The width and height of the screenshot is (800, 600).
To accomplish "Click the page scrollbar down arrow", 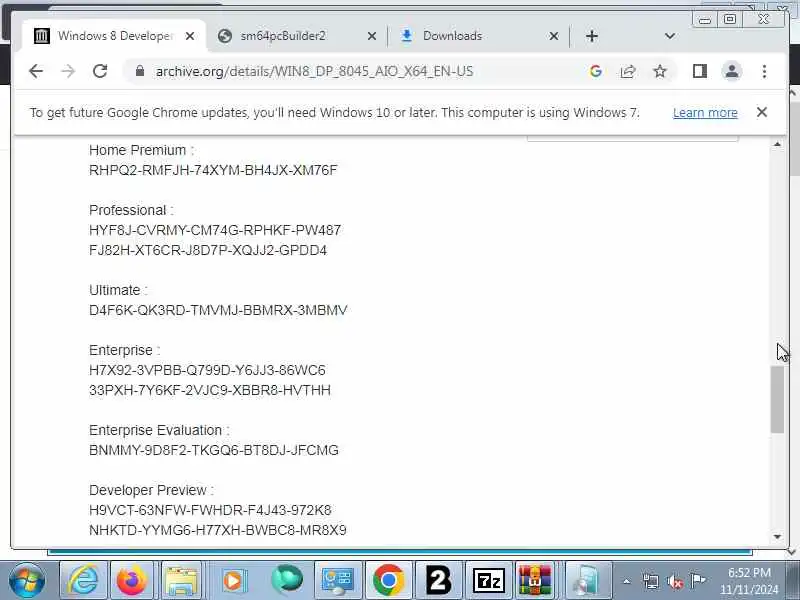I will pyautogui.click(x=777, y=536).
